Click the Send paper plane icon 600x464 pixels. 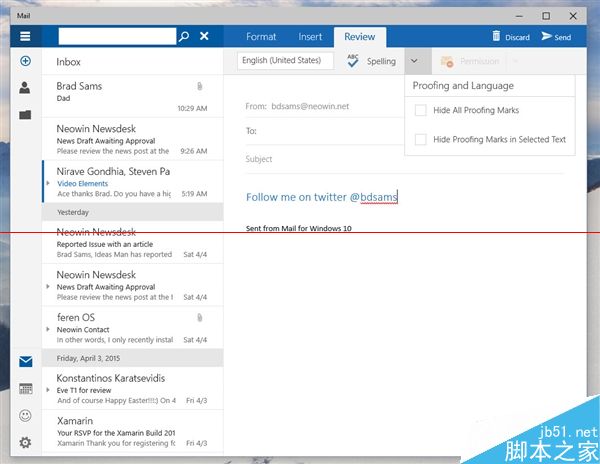coord(546,36)
